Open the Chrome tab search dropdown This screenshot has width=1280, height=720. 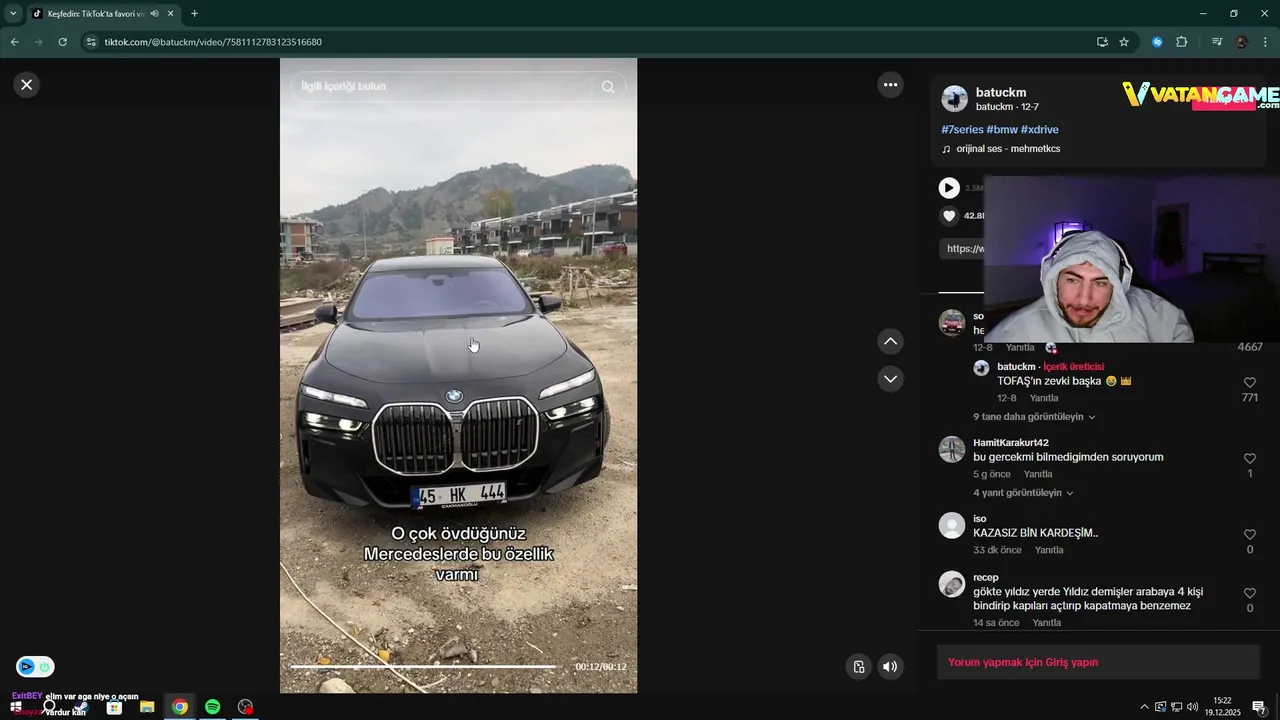(x=13, y=14)
